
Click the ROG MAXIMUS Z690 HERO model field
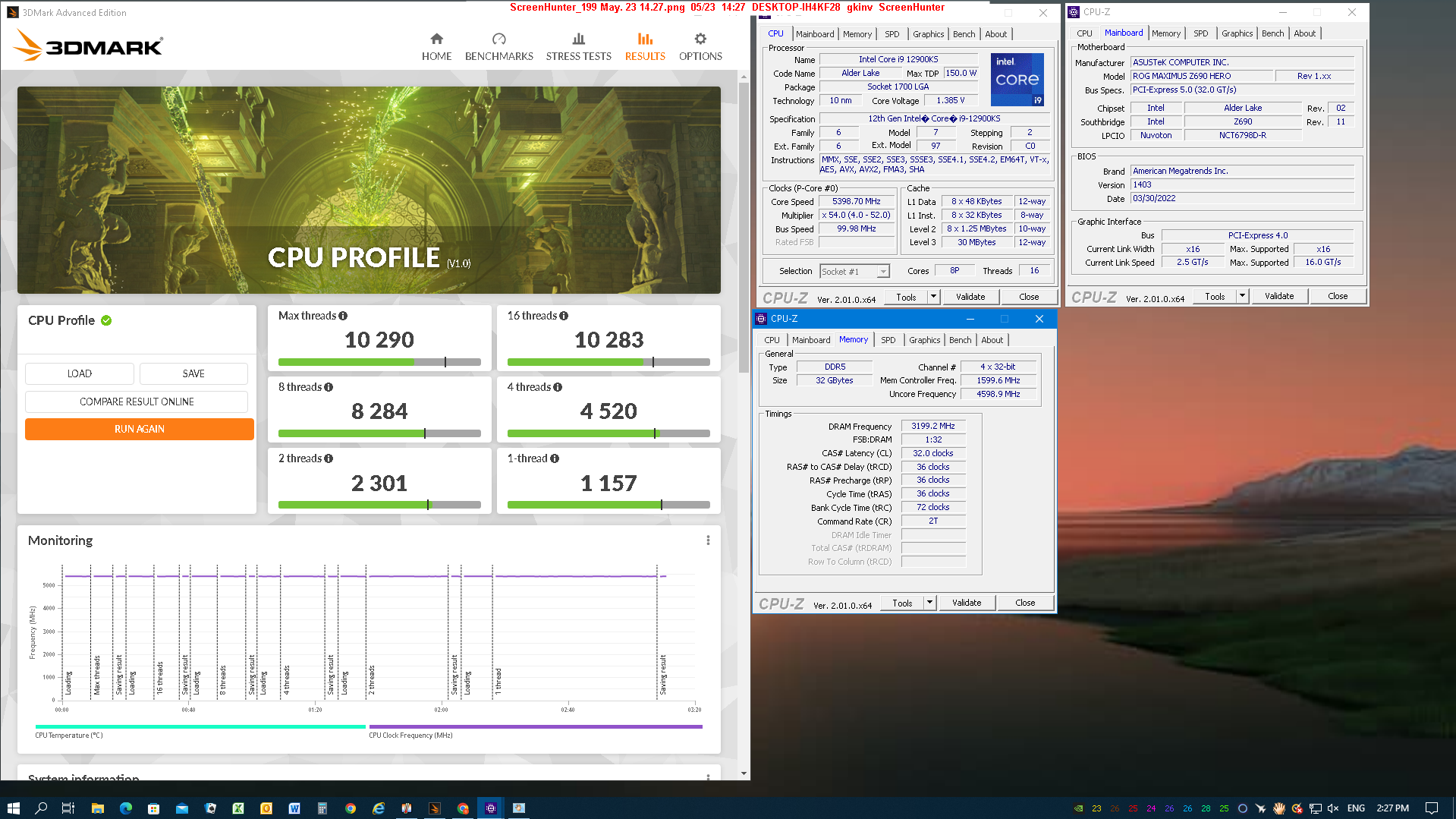click(1201, 76)
